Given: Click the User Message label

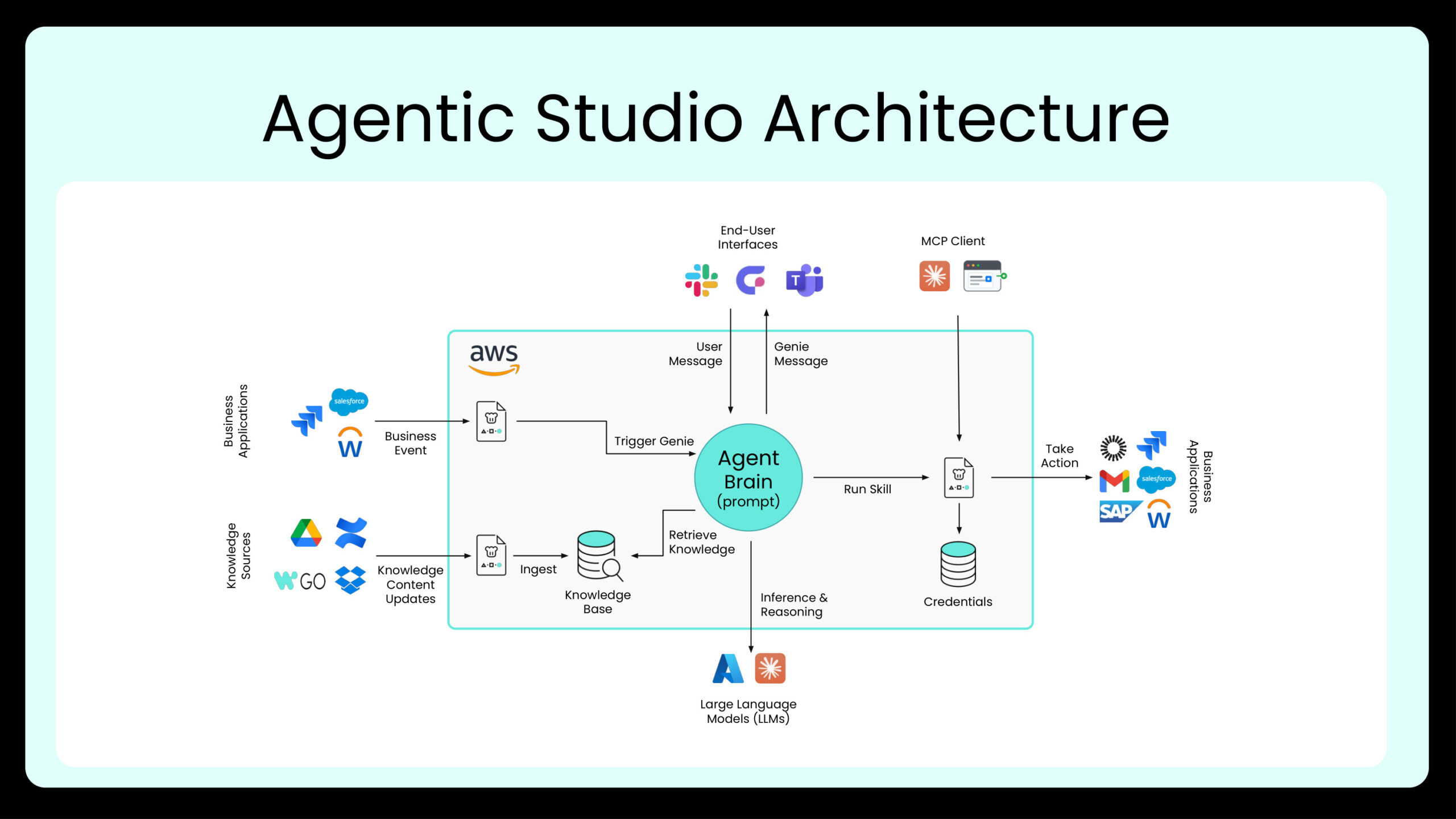Looking at the screenshot, I should coord(695,354).
